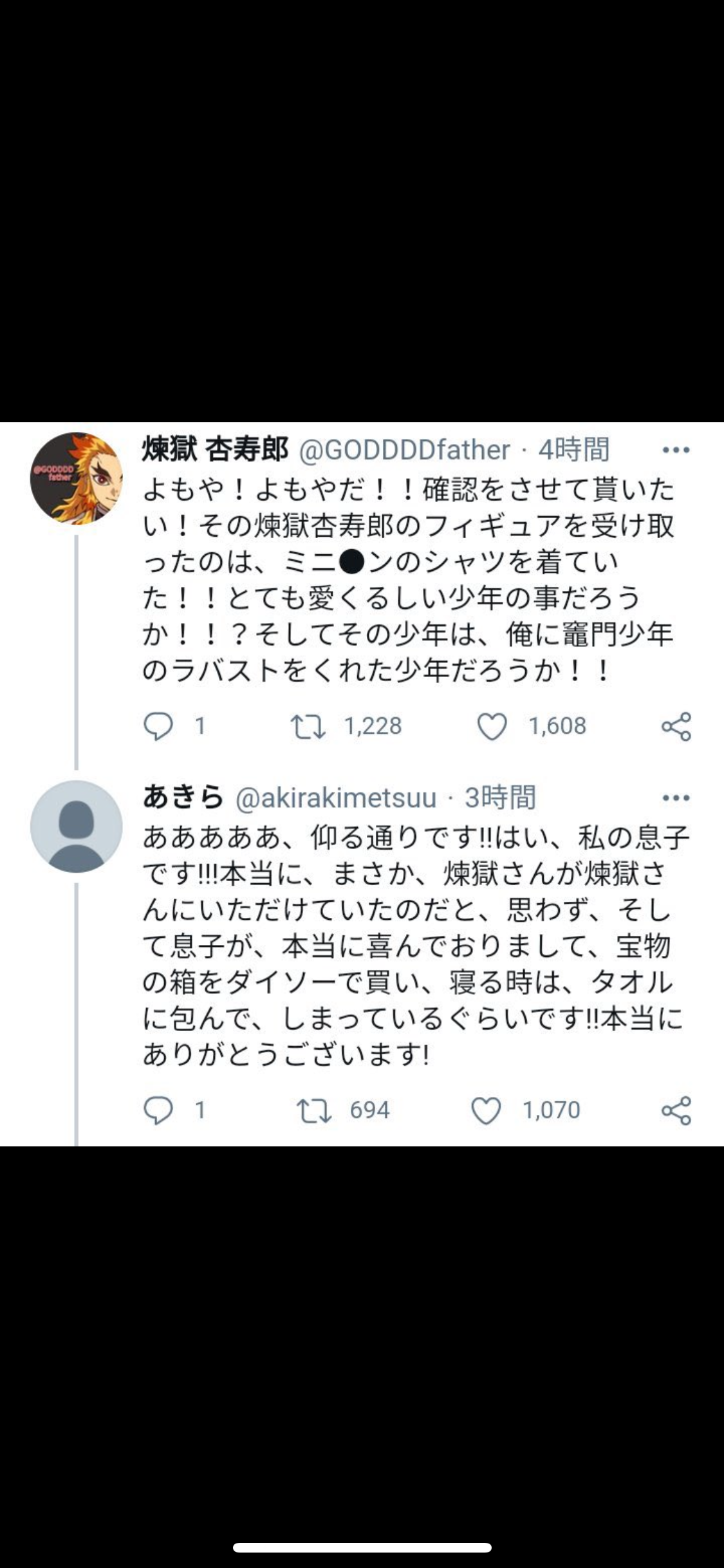Visit the @GODDDDfather handle
This screenshot has height=1568, width=724.
405,450
